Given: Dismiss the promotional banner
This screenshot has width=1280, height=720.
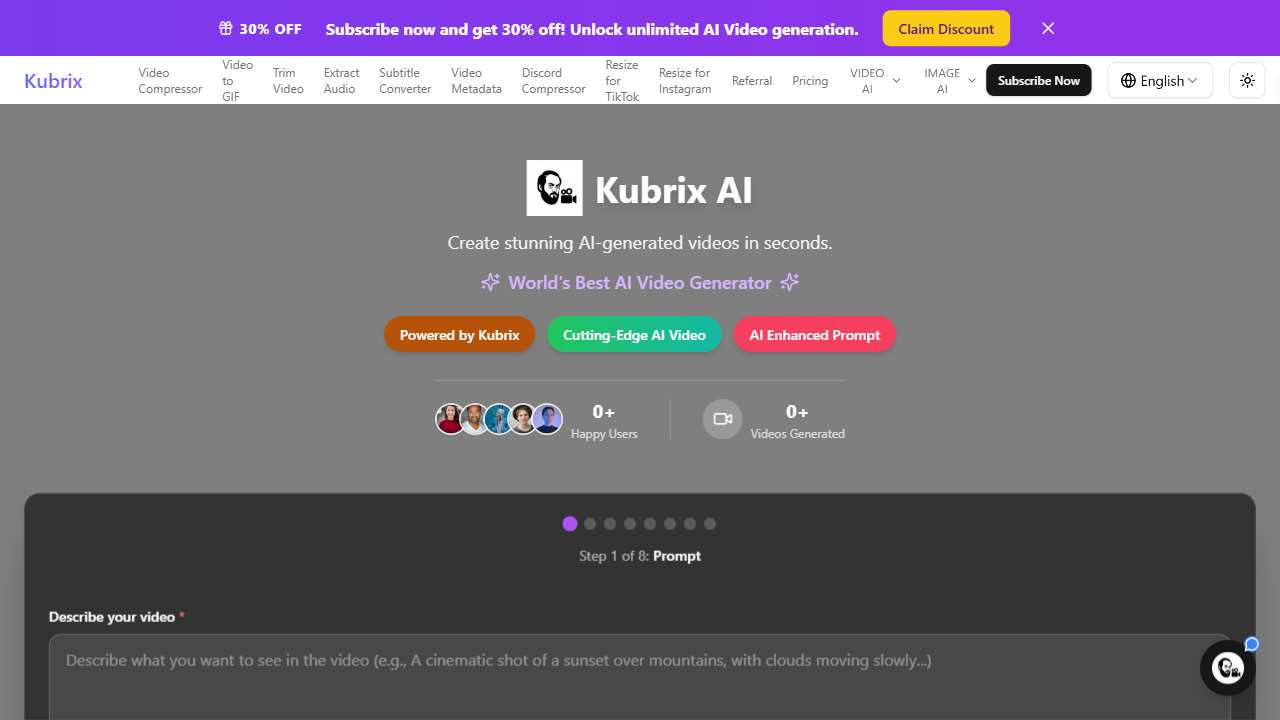Looking at the screenshot, I should pos(1047,28).
